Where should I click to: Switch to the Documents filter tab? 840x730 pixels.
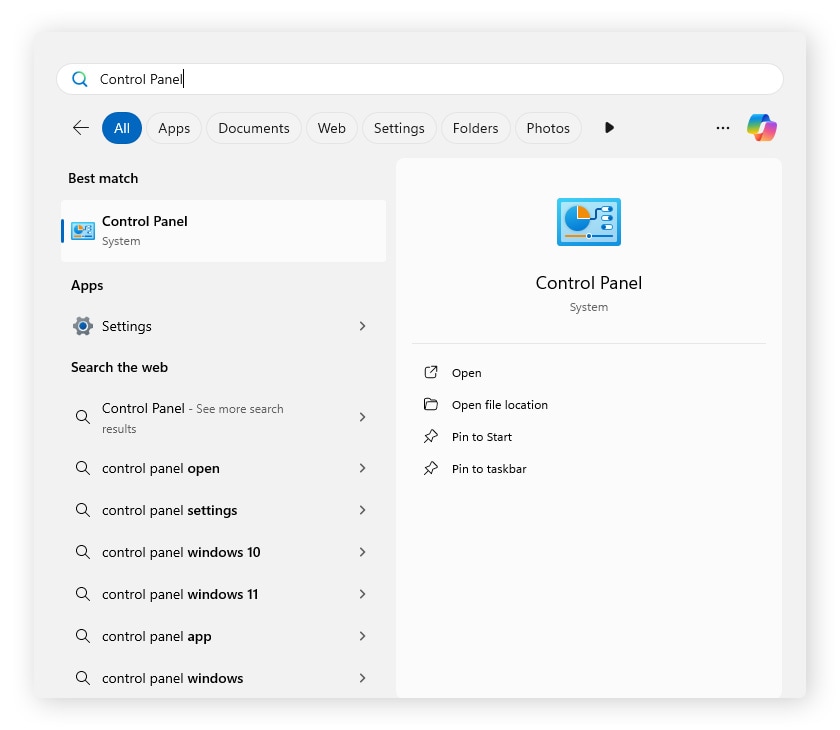coord(253,128)
